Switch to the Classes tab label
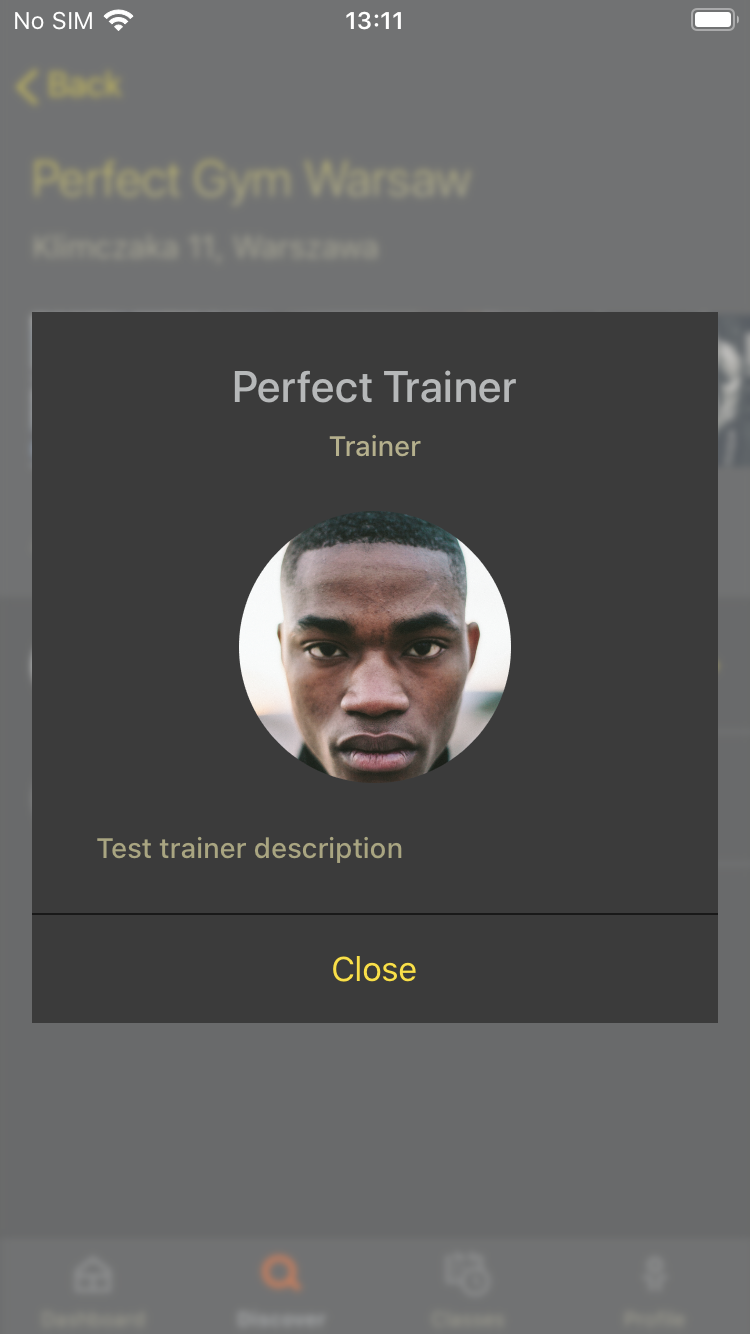The width and height of the screenshot is (750, 1334). [468, 1318]
